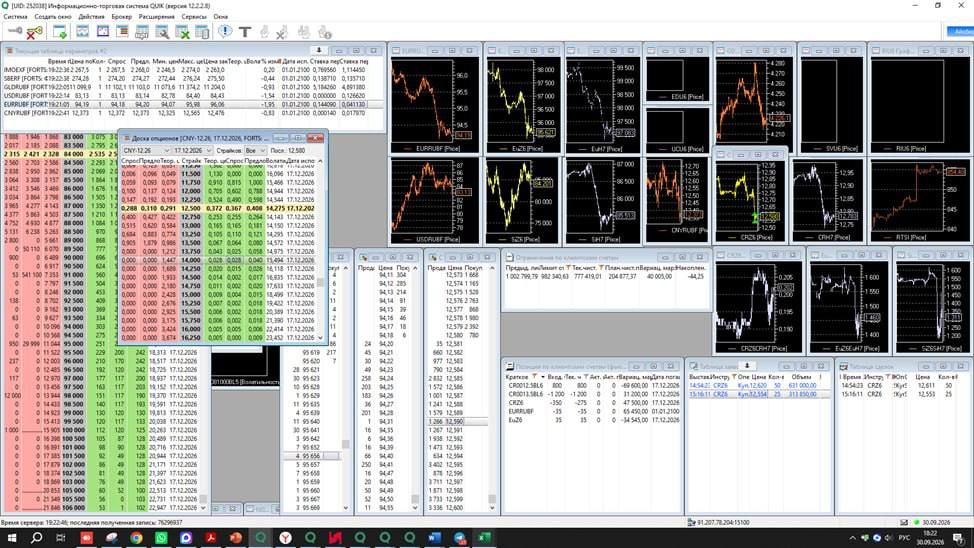Viewport: 974px width, 548px height.
Task: Open Excel from taskbar
Action: (x=485, y=537)
